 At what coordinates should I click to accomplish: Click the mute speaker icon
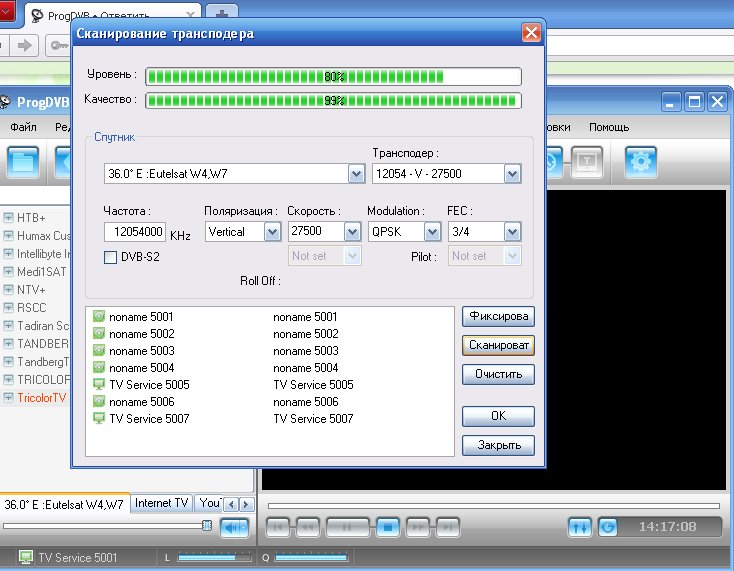click(x=234, y=527)
